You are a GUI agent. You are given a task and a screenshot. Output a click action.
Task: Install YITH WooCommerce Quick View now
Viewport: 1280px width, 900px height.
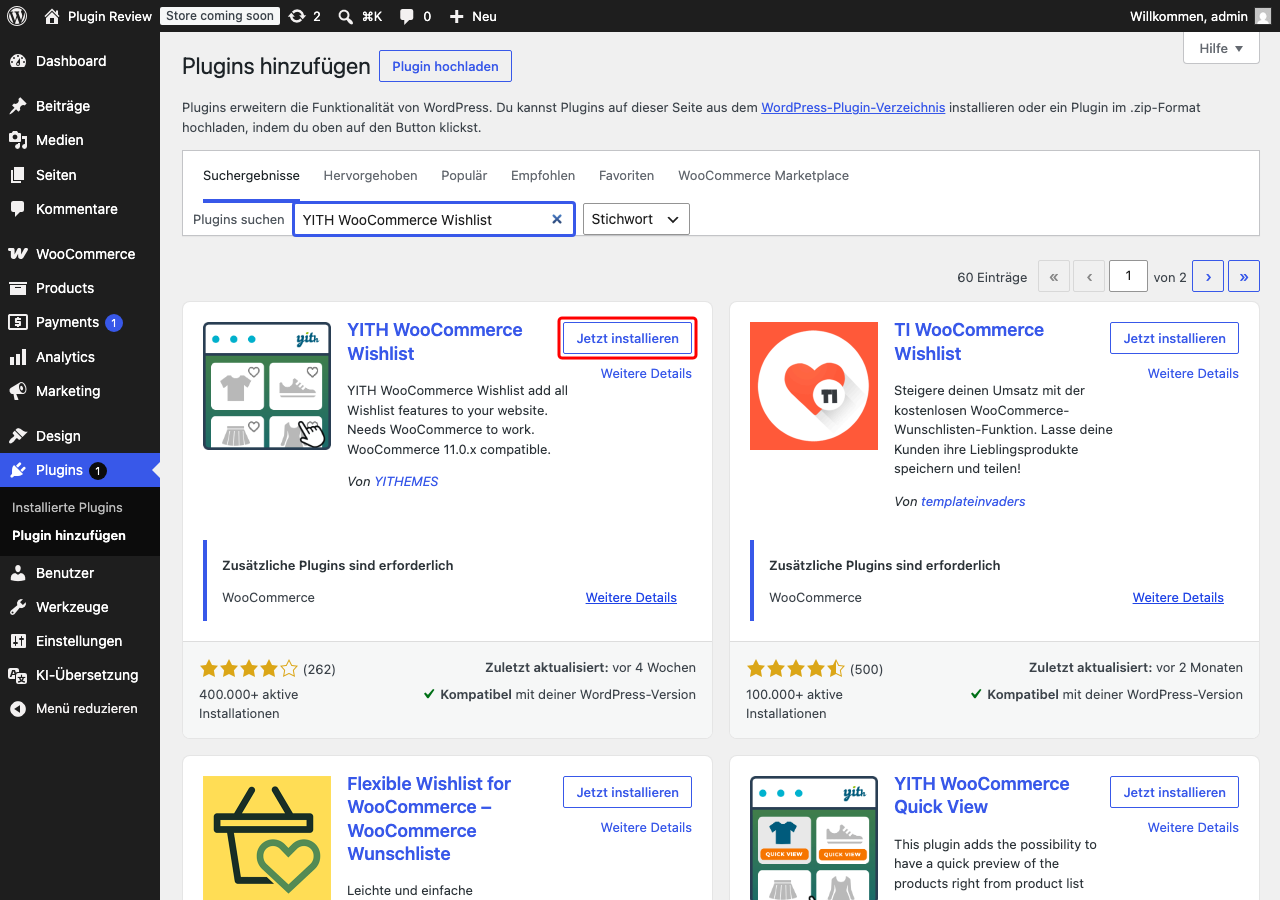1174,792
